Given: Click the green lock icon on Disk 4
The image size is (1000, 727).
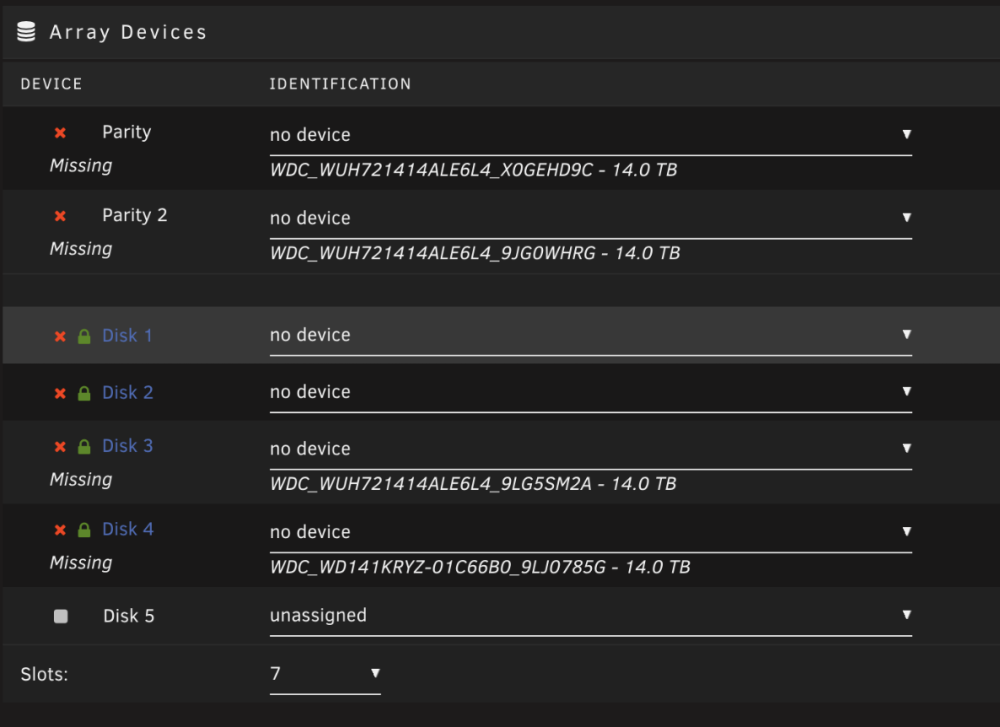Looking at the screenshot, I should coord(84,529).
